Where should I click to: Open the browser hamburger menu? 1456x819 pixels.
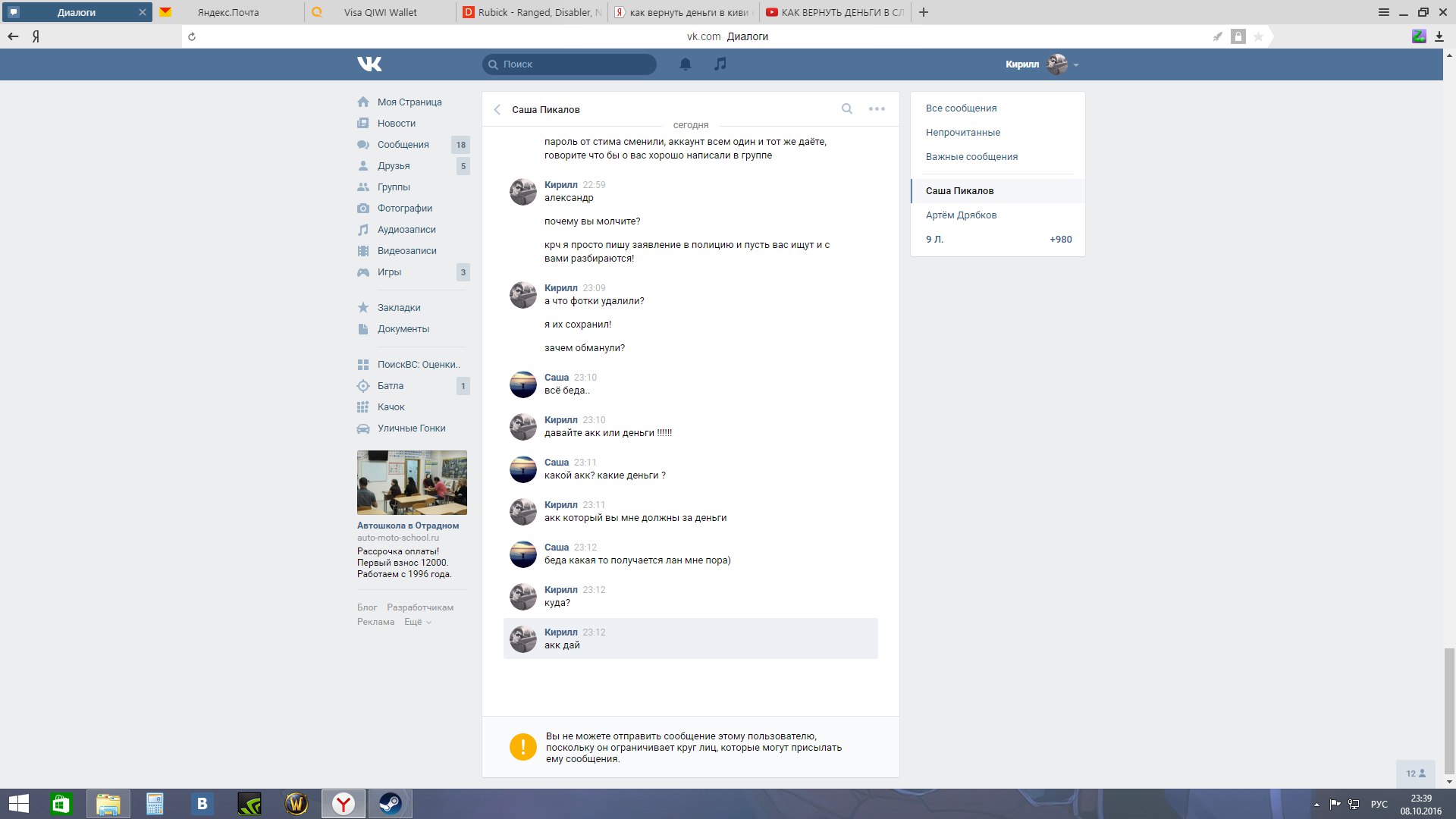[1384, 12]
